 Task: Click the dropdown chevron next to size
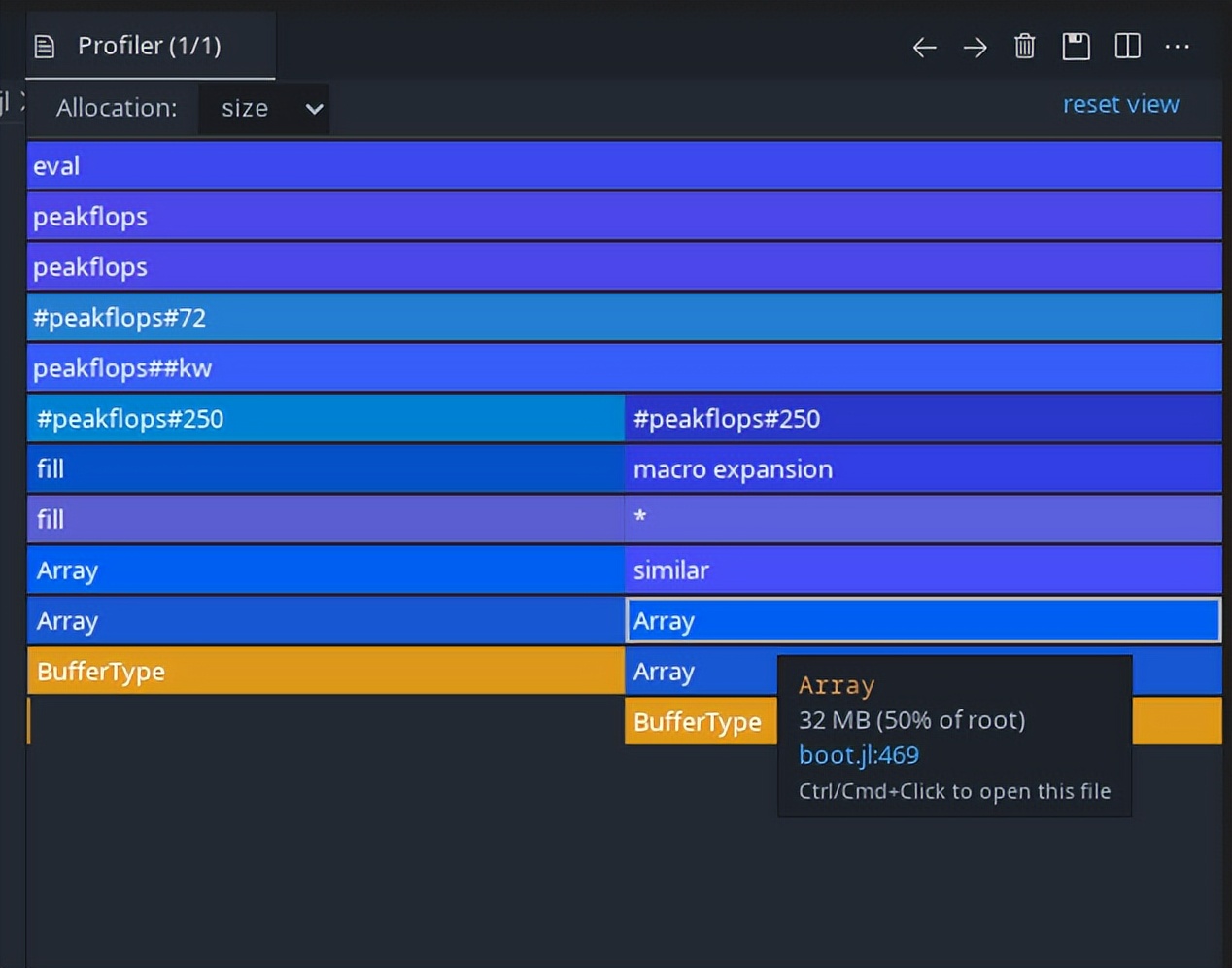[314, 109]
